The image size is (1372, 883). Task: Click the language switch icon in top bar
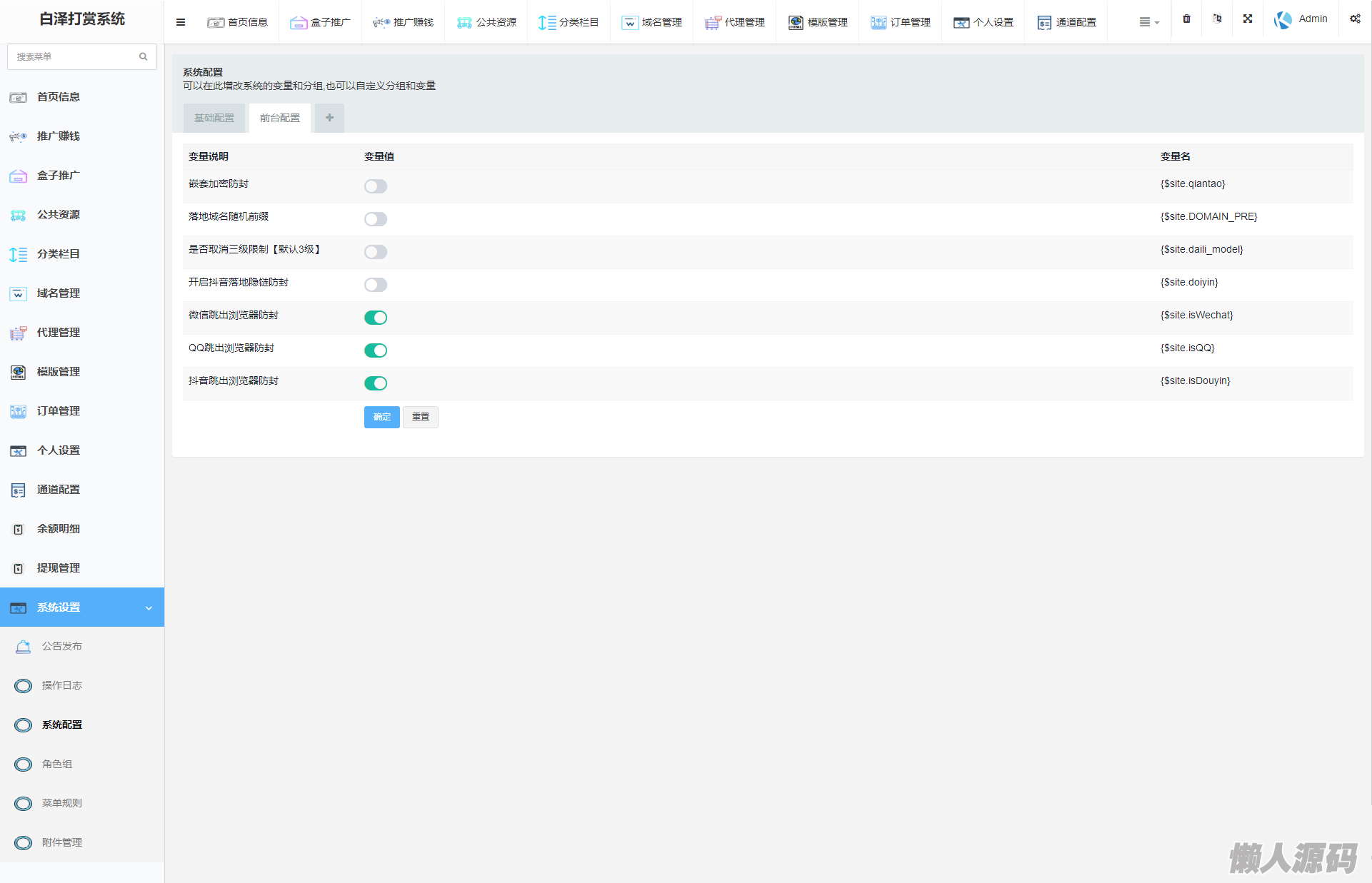[x=1217, y=19]
